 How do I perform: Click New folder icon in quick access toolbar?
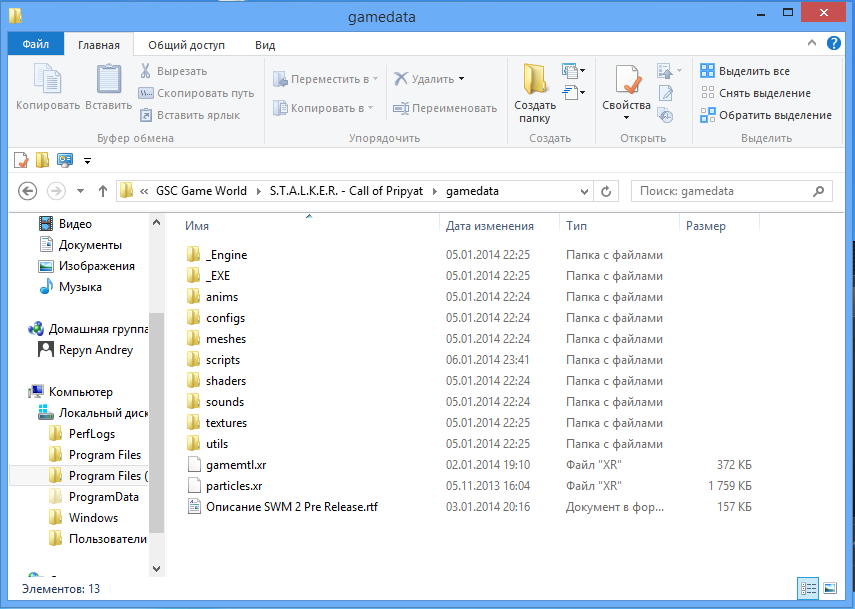point(43,160)
